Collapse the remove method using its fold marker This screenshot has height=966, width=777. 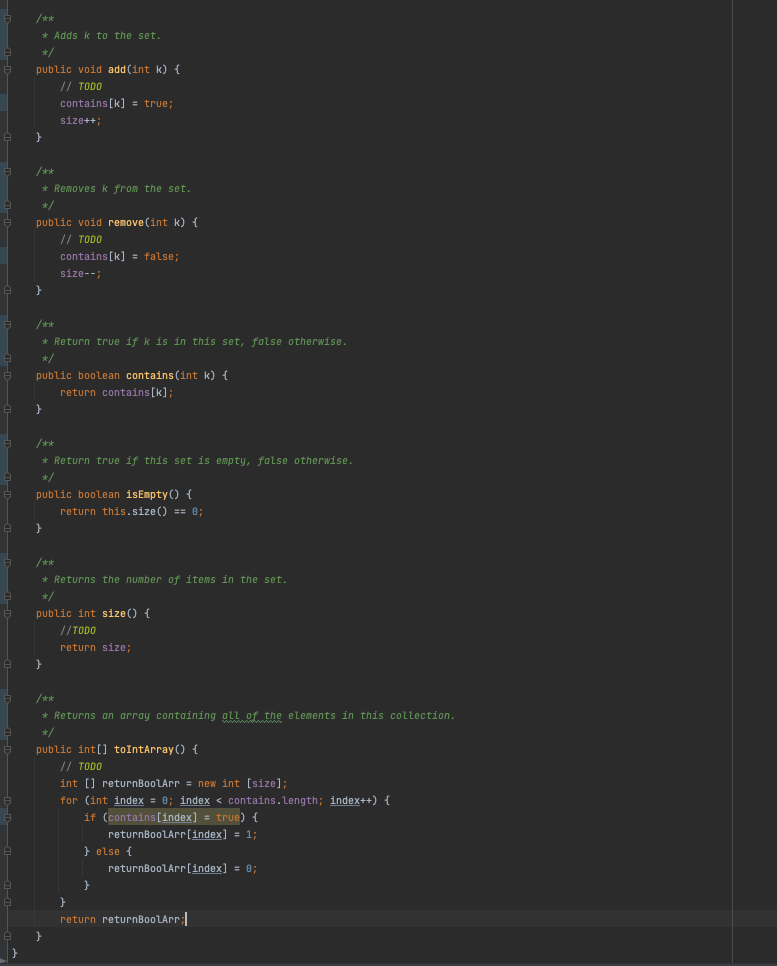pos(7,223)
